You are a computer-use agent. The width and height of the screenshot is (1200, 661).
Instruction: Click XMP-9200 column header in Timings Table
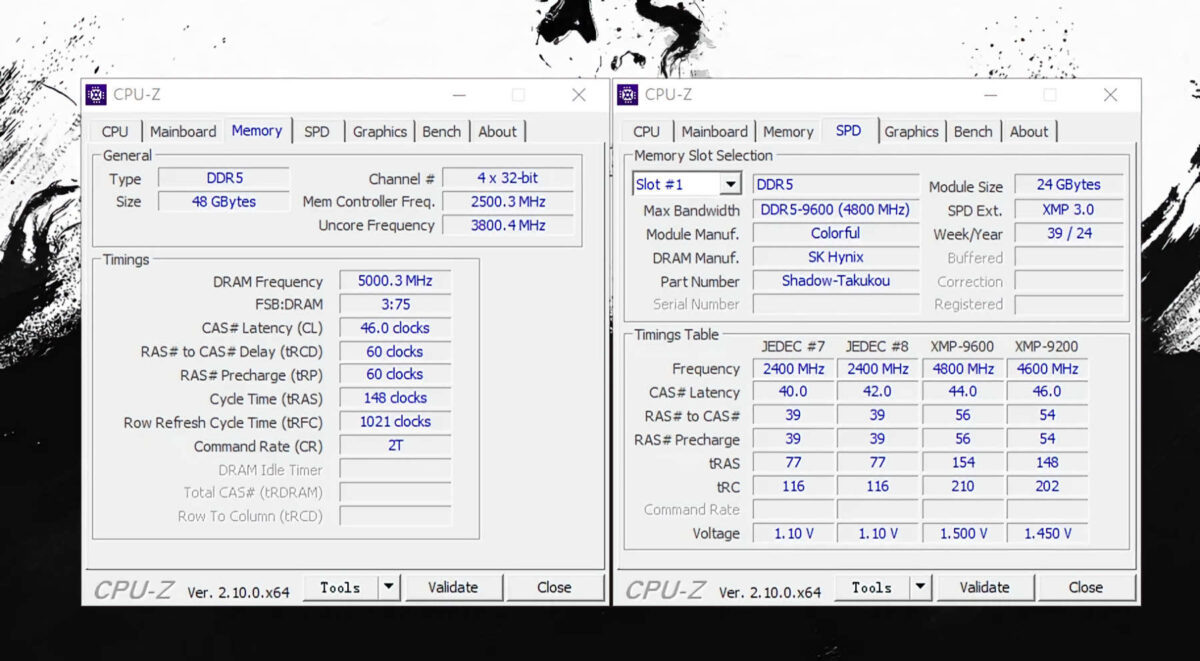click(1046, 346)
